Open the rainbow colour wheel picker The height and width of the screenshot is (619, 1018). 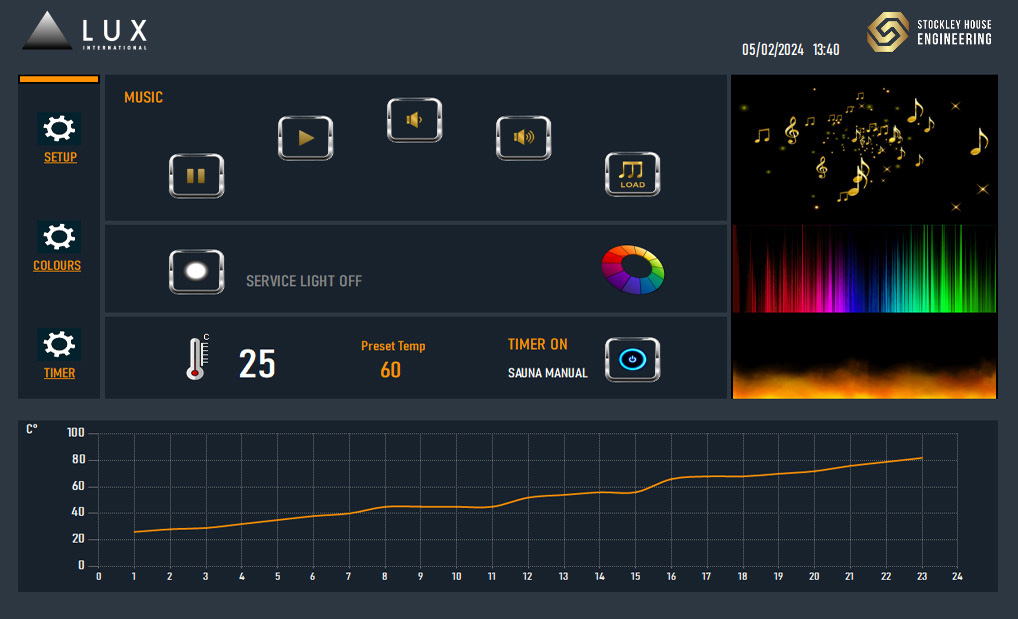coord(633,270)
